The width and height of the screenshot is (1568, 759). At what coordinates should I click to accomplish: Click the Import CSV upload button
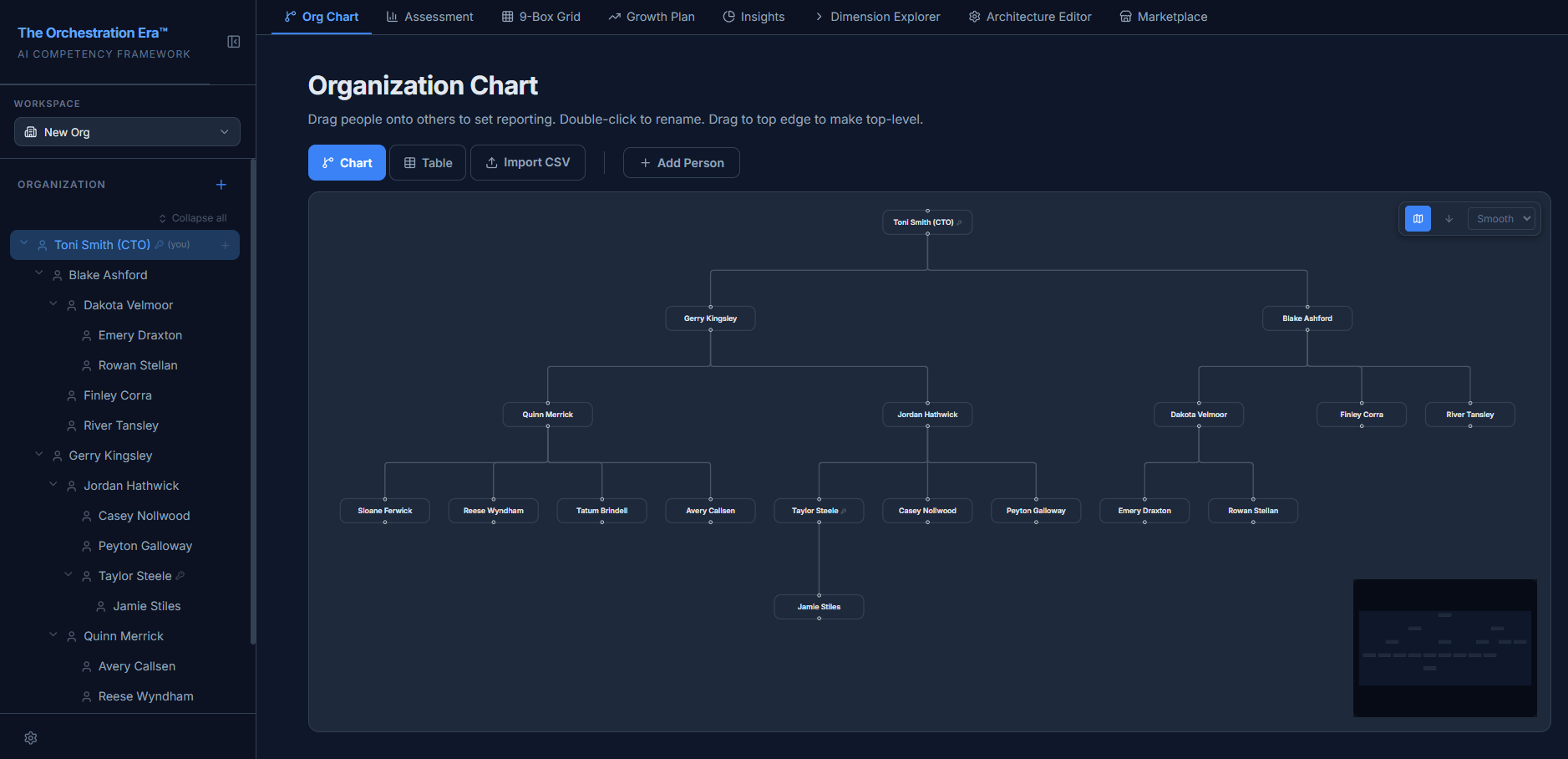(528, 163)
